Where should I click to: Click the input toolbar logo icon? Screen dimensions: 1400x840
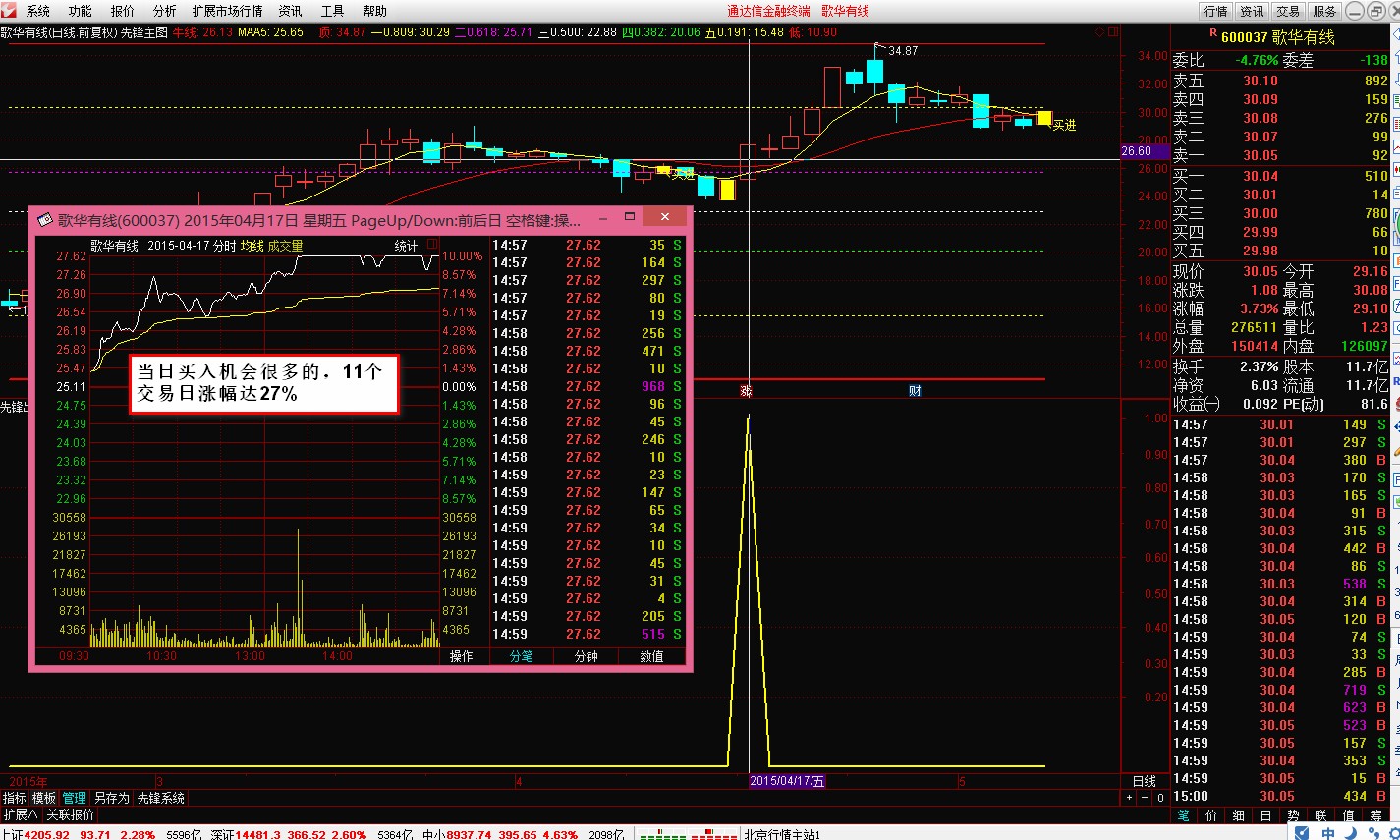[x=1302, y=833]
